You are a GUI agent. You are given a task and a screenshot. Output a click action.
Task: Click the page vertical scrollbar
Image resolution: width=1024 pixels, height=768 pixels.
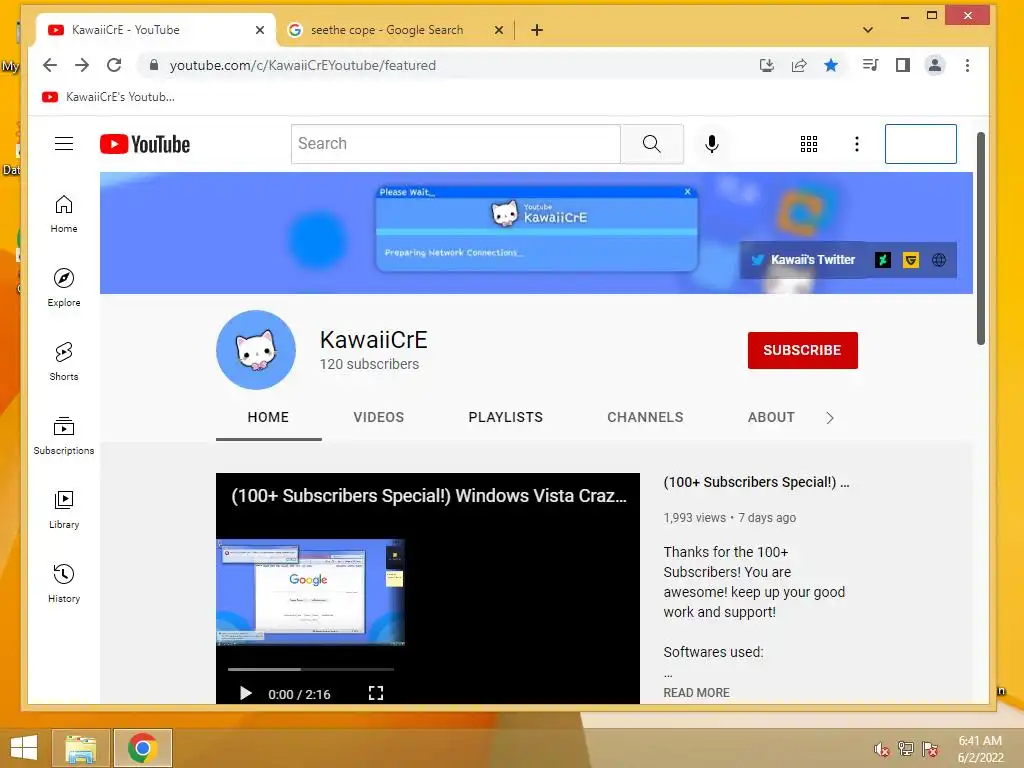980,238
